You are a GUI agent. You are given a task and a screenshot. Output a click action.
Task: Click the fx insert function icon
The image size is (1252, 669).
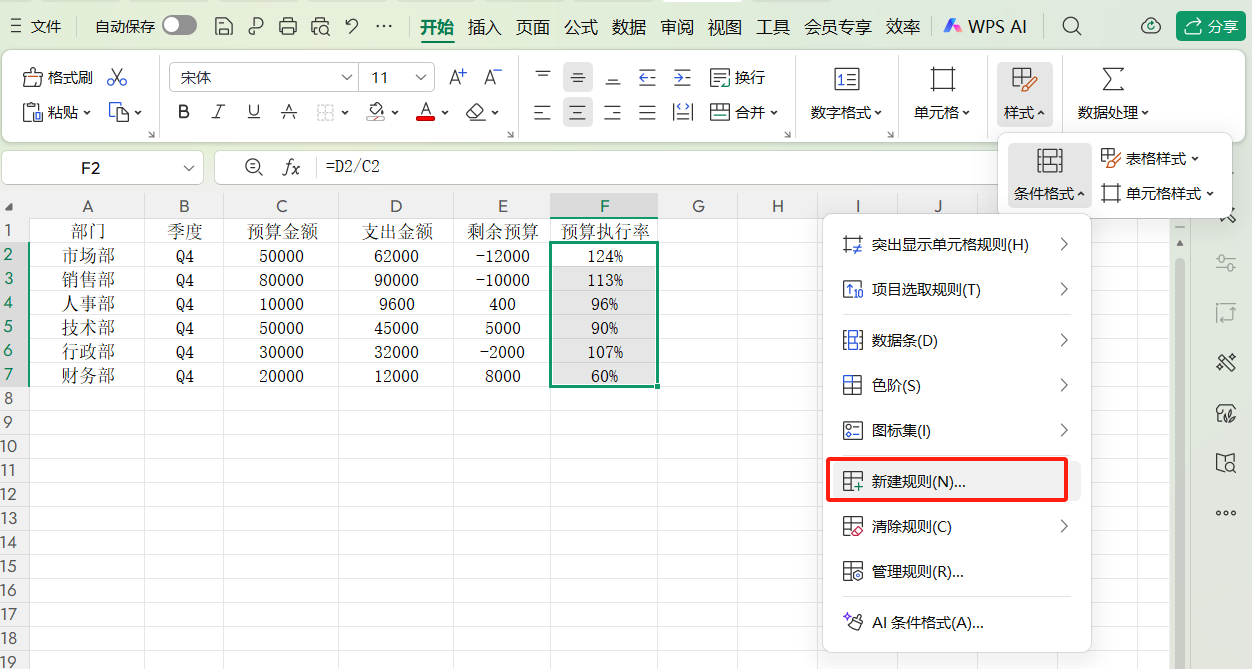pos(291,167)
